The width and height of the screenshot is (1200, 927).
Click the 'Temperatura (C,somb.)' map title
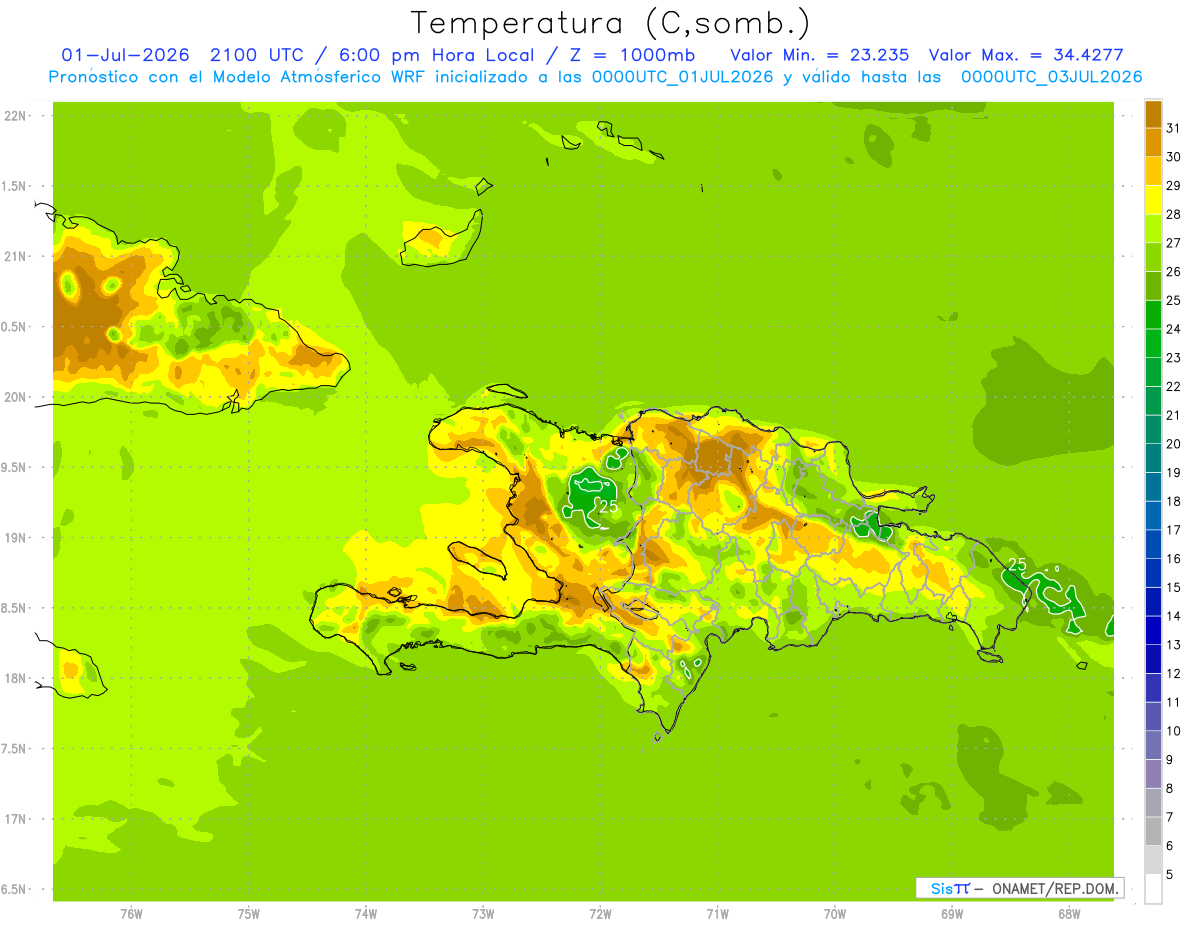click(610, 24)
